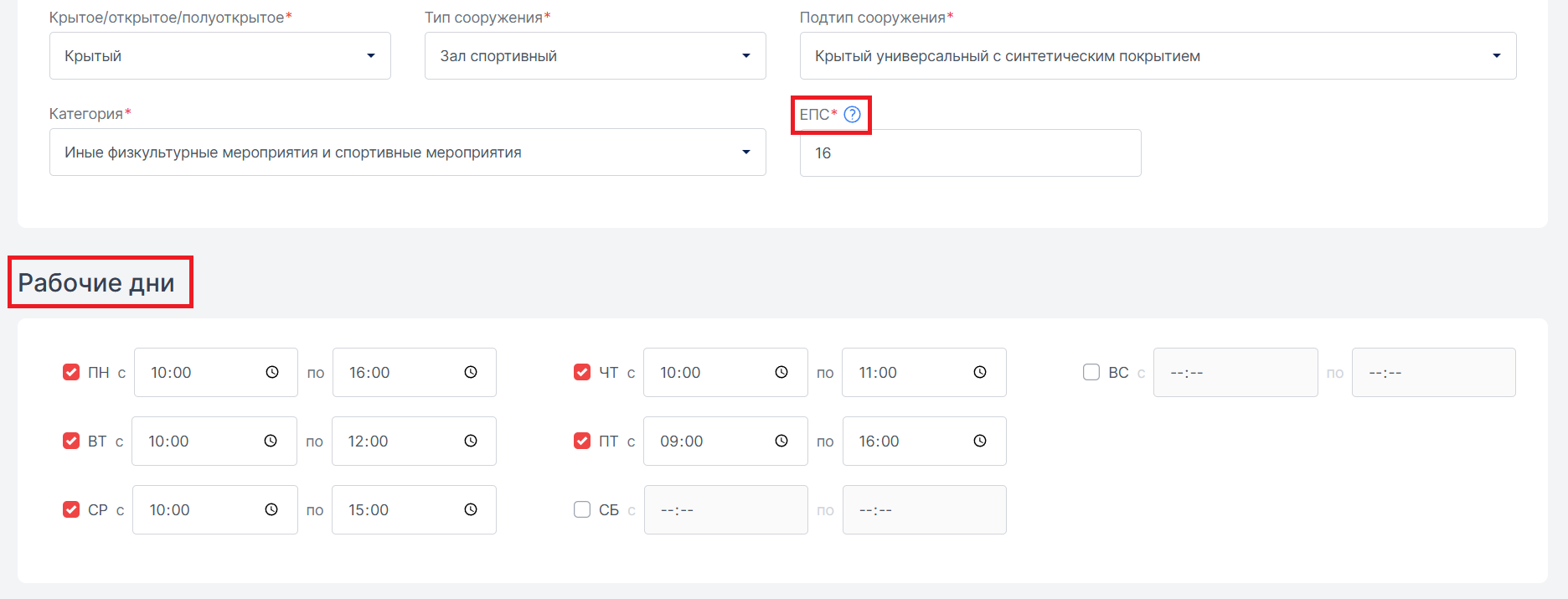Uncheck the ПН (Monday) checkbox
The height and width of the screenshot is (599, 1568).
point(71,373)
